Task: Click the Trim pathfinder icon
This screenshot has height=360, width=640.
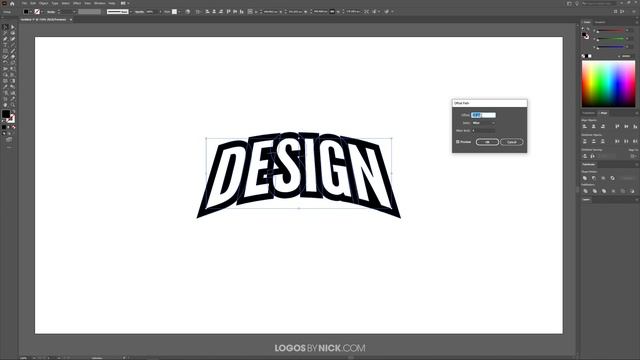Action: (x=595, y=191)
